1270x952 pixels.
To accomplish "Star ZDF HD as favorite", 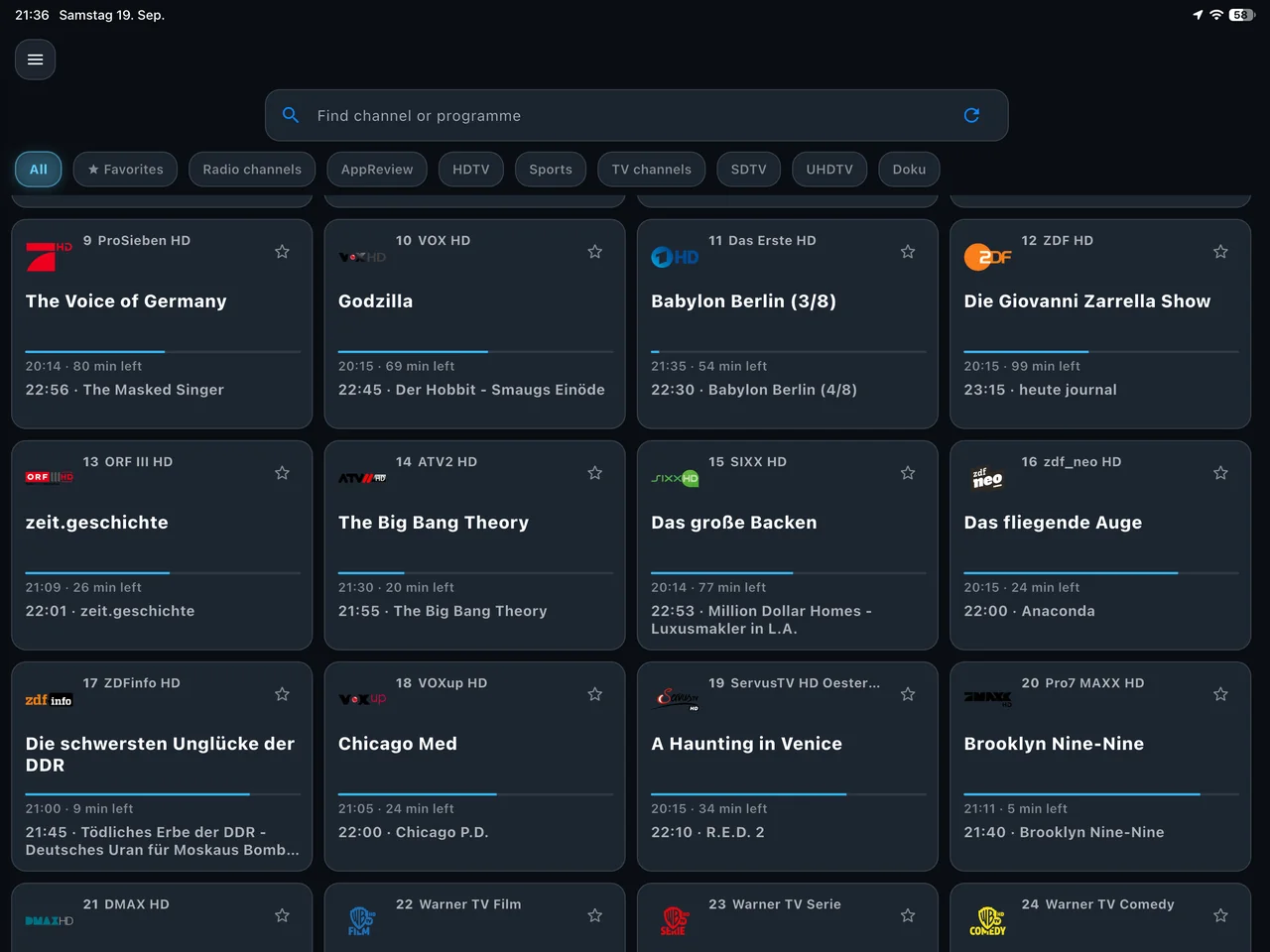I will pos(1220,252).
